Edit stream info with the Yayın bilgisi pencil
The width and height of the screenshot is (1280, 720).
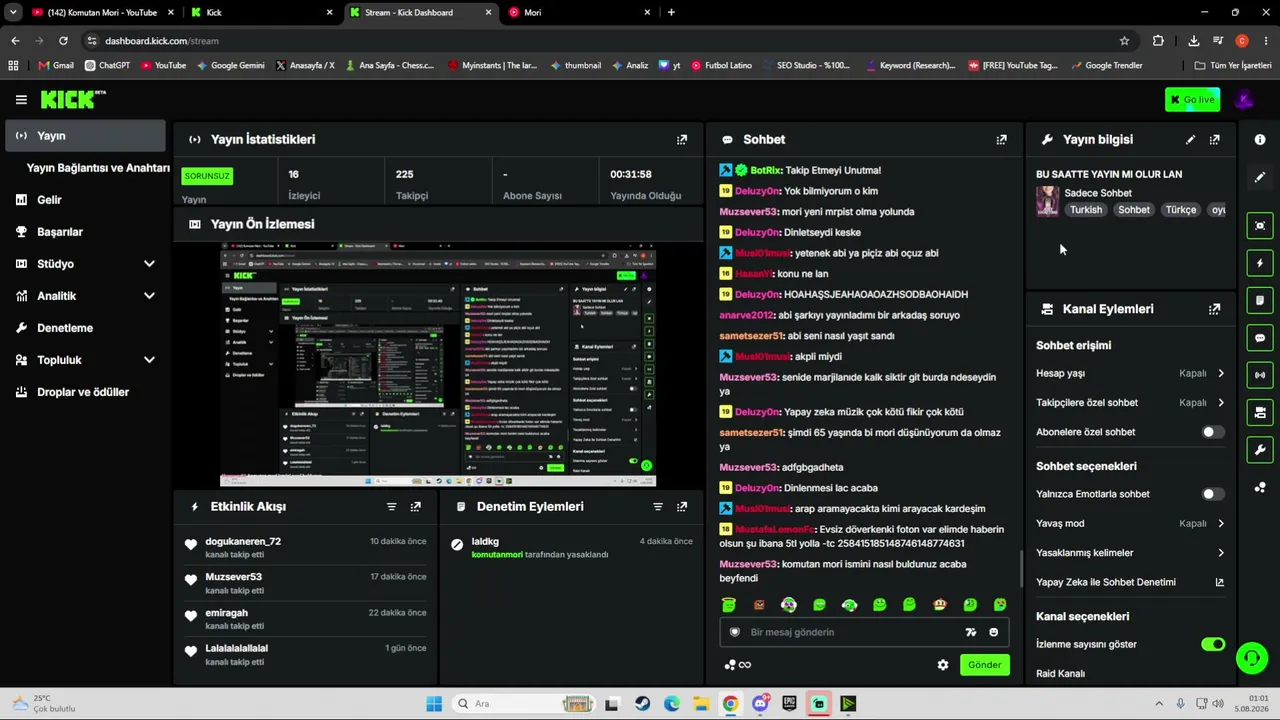(1190, 140)
